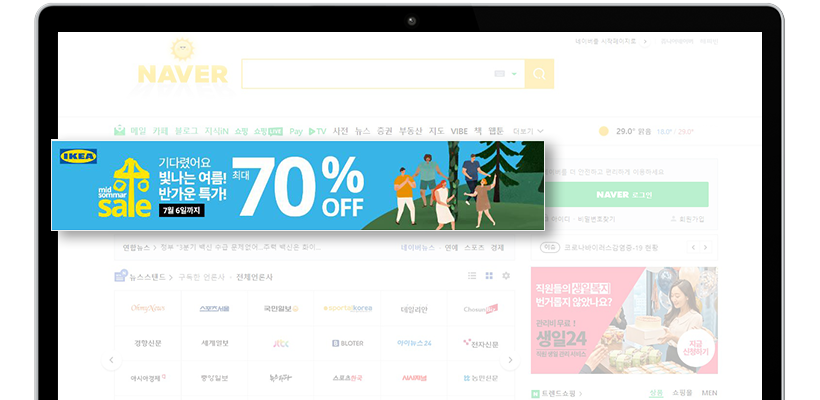
Task: Go to previous newsstand page arrow
Action: 111,360
